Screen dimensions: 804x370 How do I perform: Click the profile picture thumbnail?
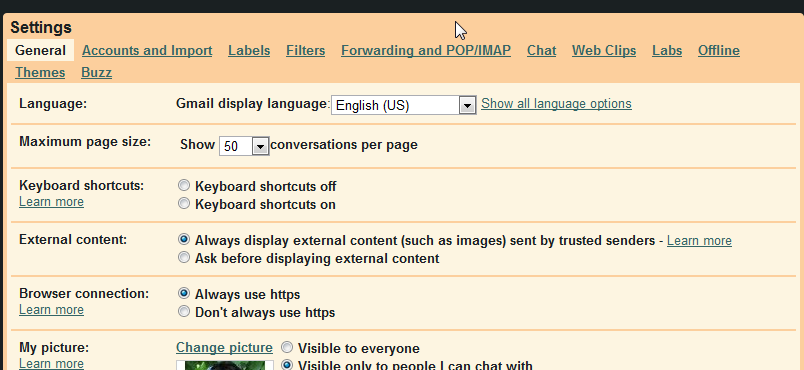225,365
